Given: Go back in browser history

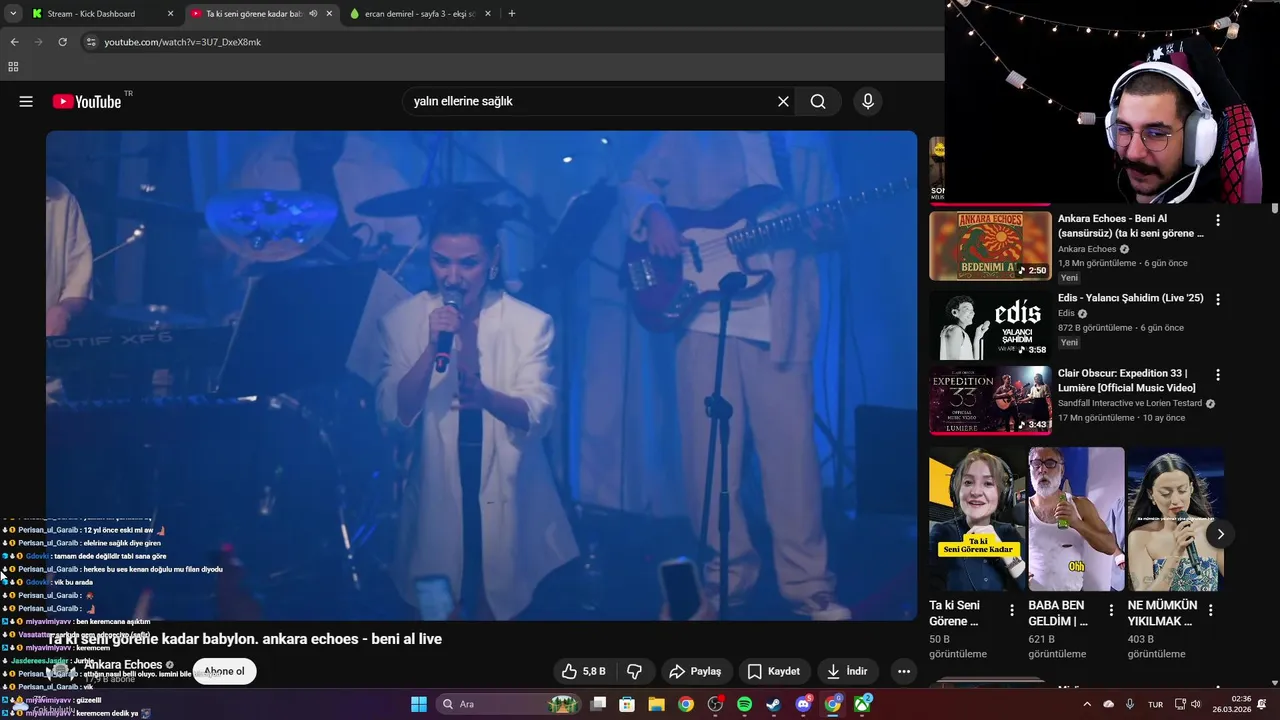Looking at the screenshot, I should (14, 42).
